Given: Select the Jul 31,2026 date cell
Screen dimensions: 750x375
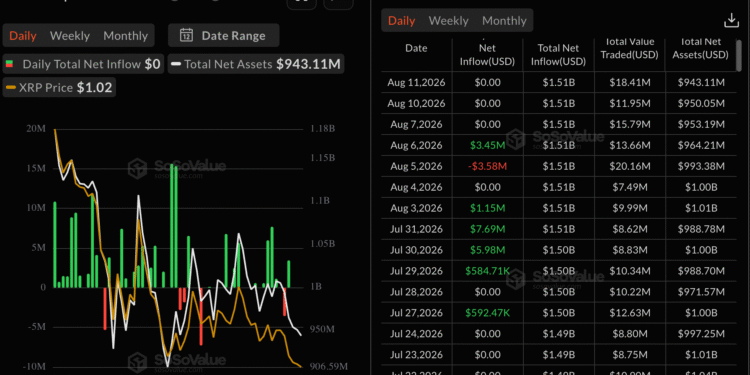Looking at the screenshot, I should pyautogui.click(x=416, y=230).
